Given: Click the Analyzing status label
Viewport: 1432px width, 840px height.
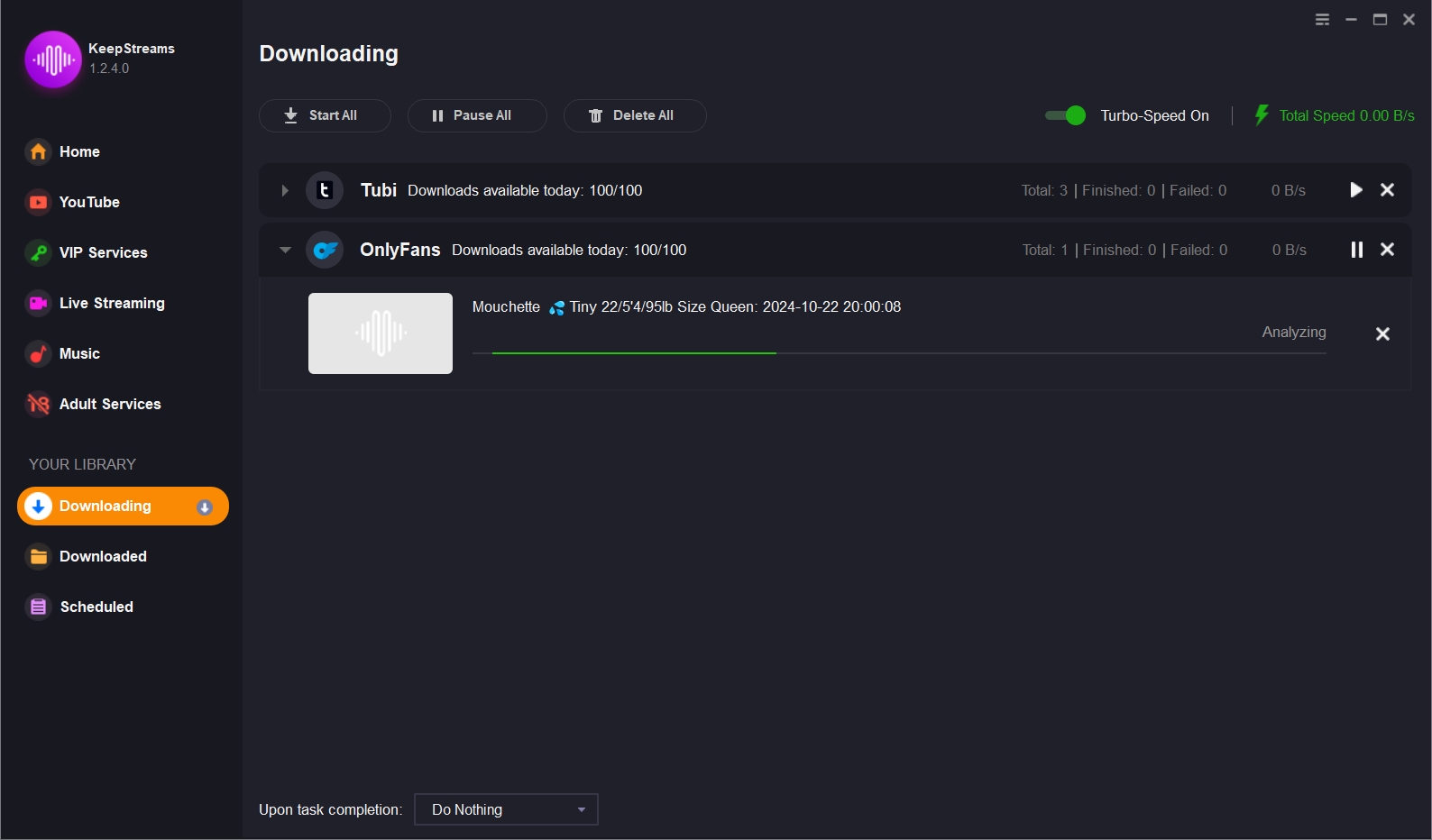Looking at the screenshot, I should pos(1294,332).
